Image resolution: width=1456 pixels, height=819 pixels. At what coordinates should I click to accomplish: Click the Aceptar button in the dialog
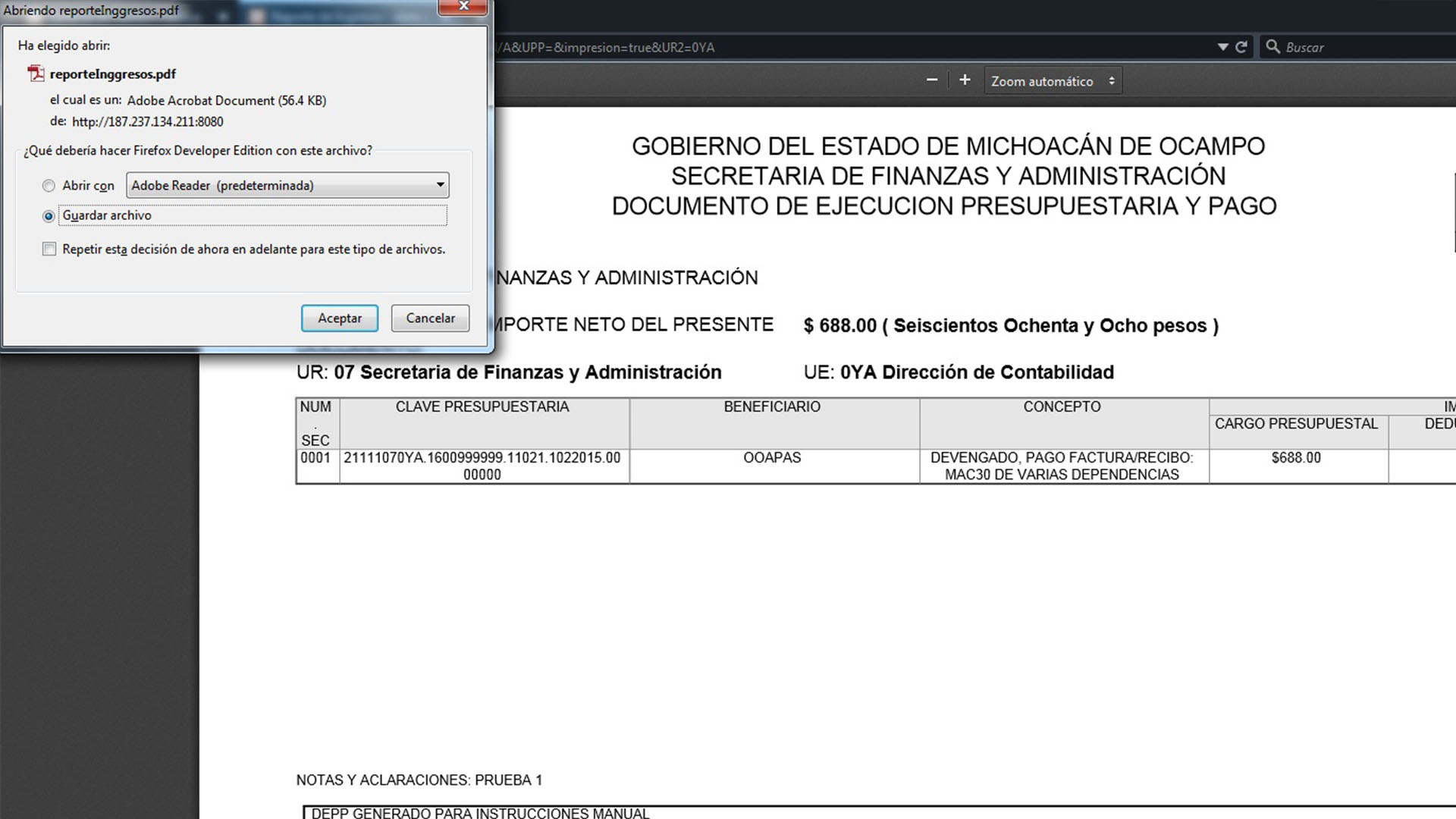(339, 318)
